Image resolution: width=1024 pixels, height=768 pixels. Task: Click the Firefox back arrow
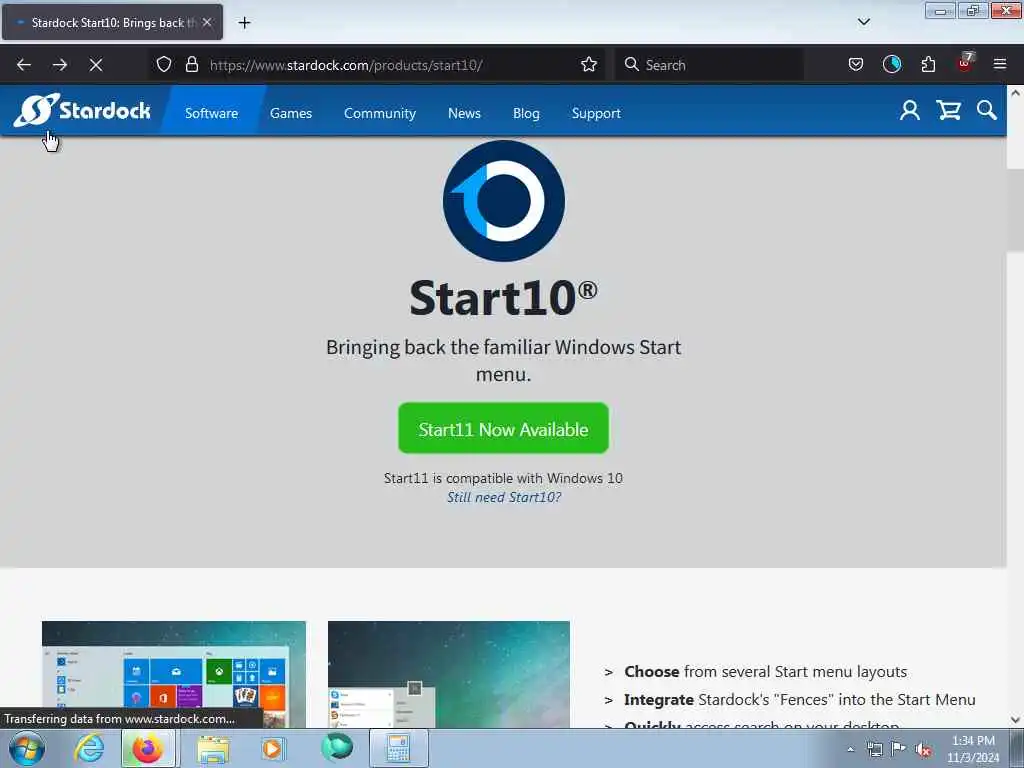tap(24, 65)
